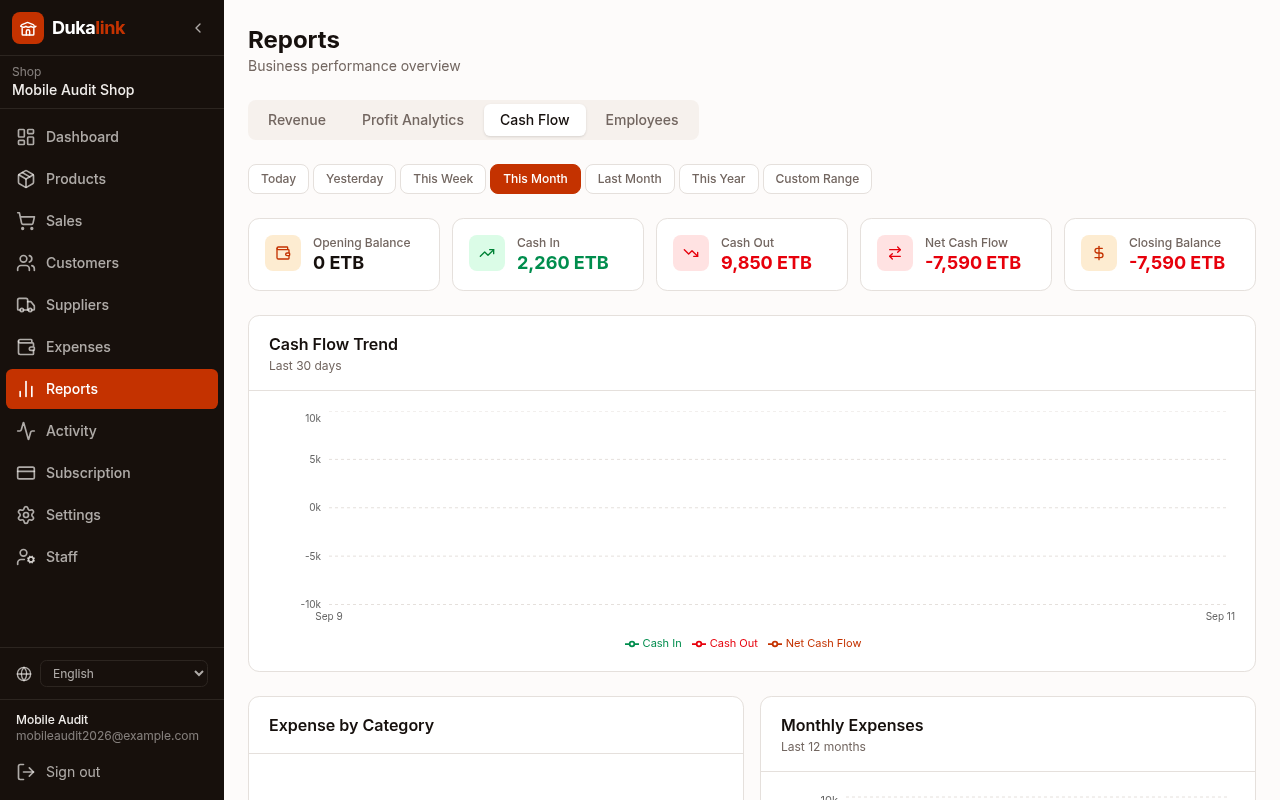1280x800 pixels.
Task: Click the Sep 9 axis label
Action: (x=329, y=616)
